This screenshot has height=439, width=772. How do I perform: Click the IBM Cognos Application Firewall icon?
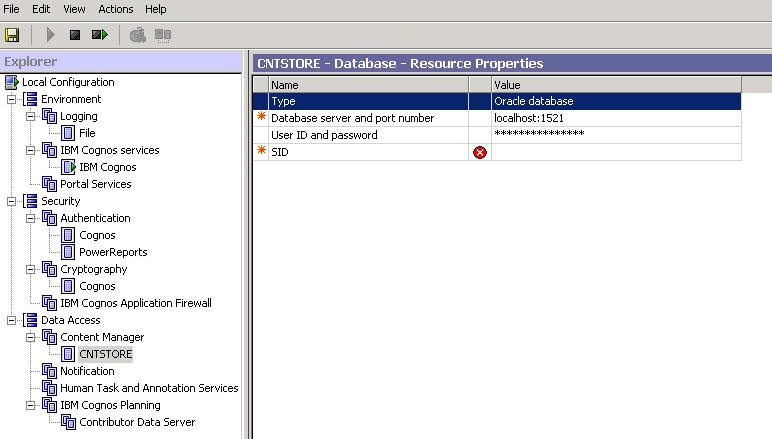pos(49,303)
